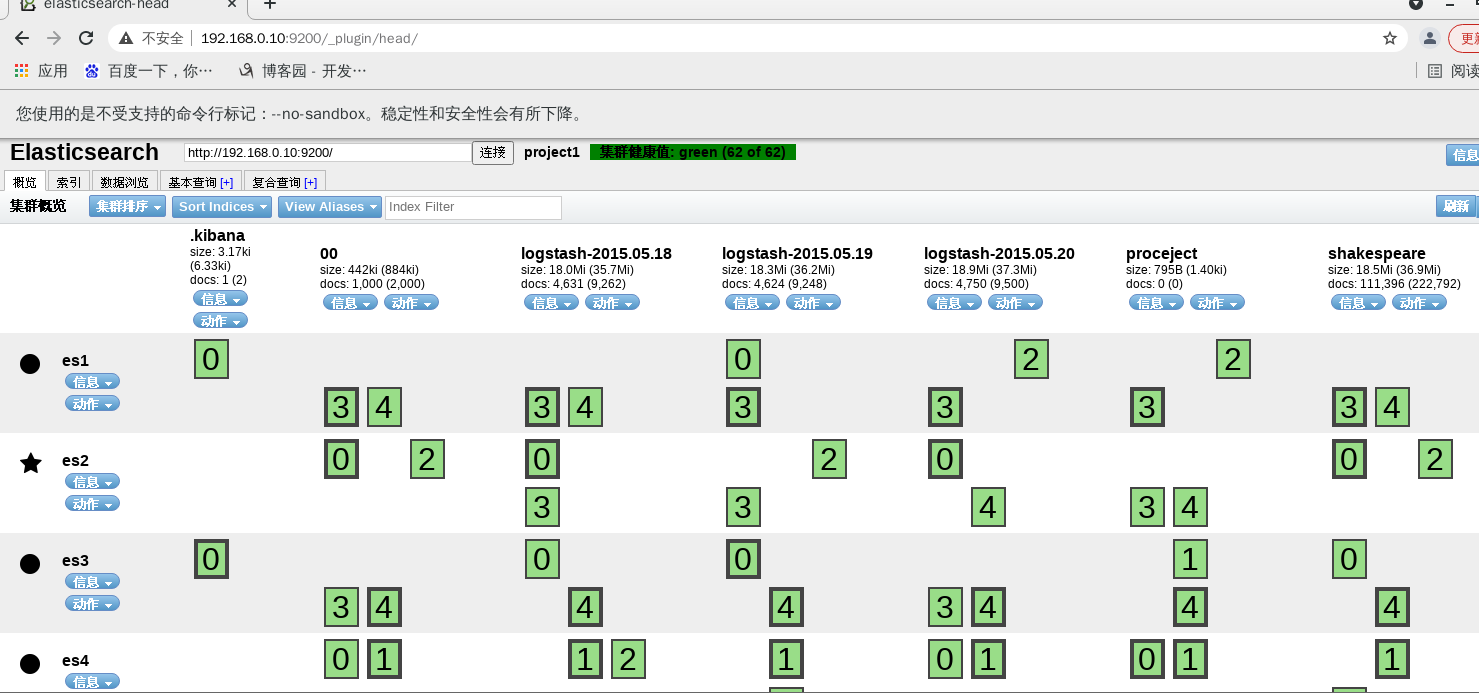Click the 连接 connect button
Viewport: 1479px width, 693px height.
pos(493,153)
